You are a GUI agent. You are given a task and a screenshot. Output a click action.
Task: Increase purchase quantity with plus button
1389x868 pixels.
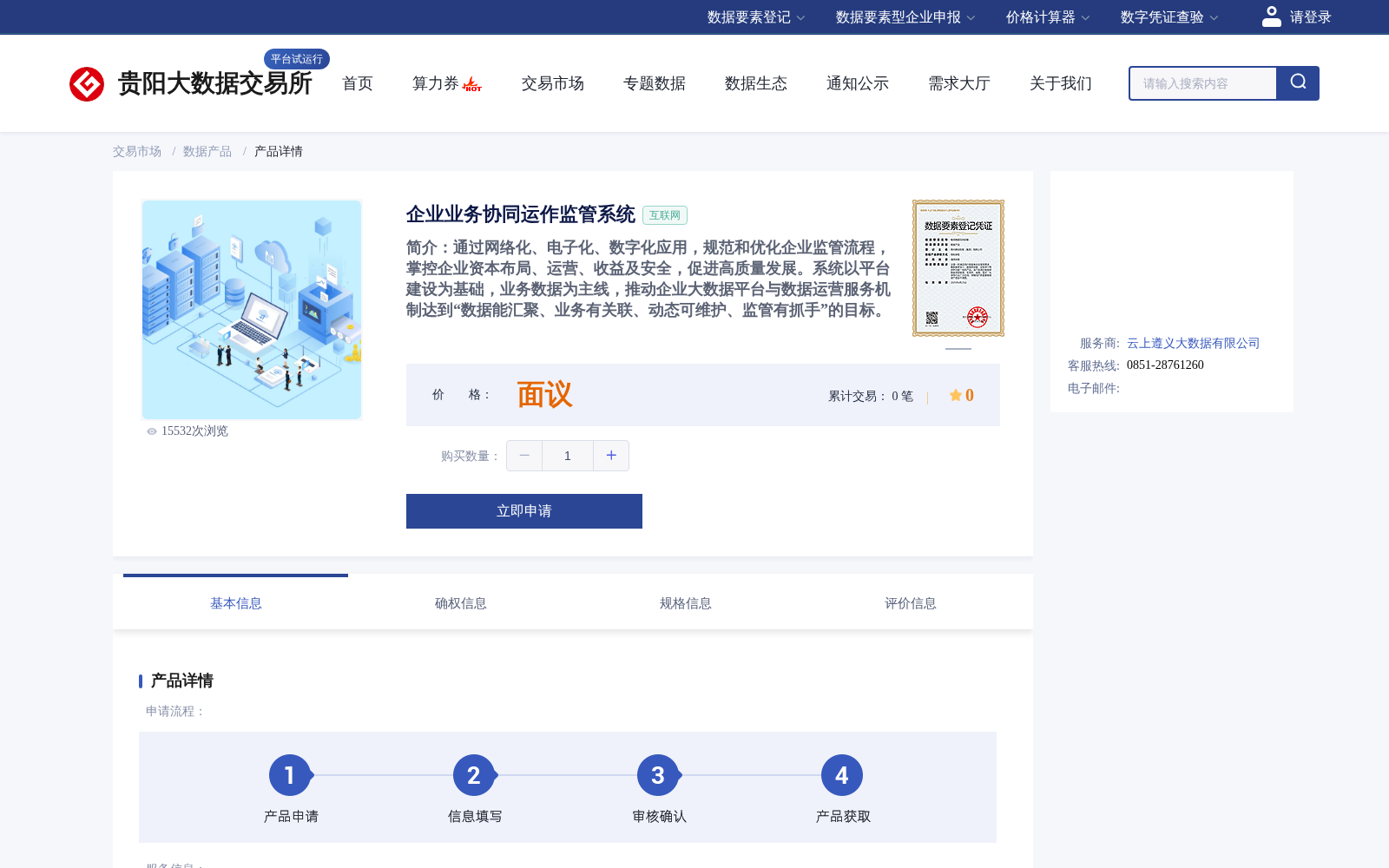611,456
